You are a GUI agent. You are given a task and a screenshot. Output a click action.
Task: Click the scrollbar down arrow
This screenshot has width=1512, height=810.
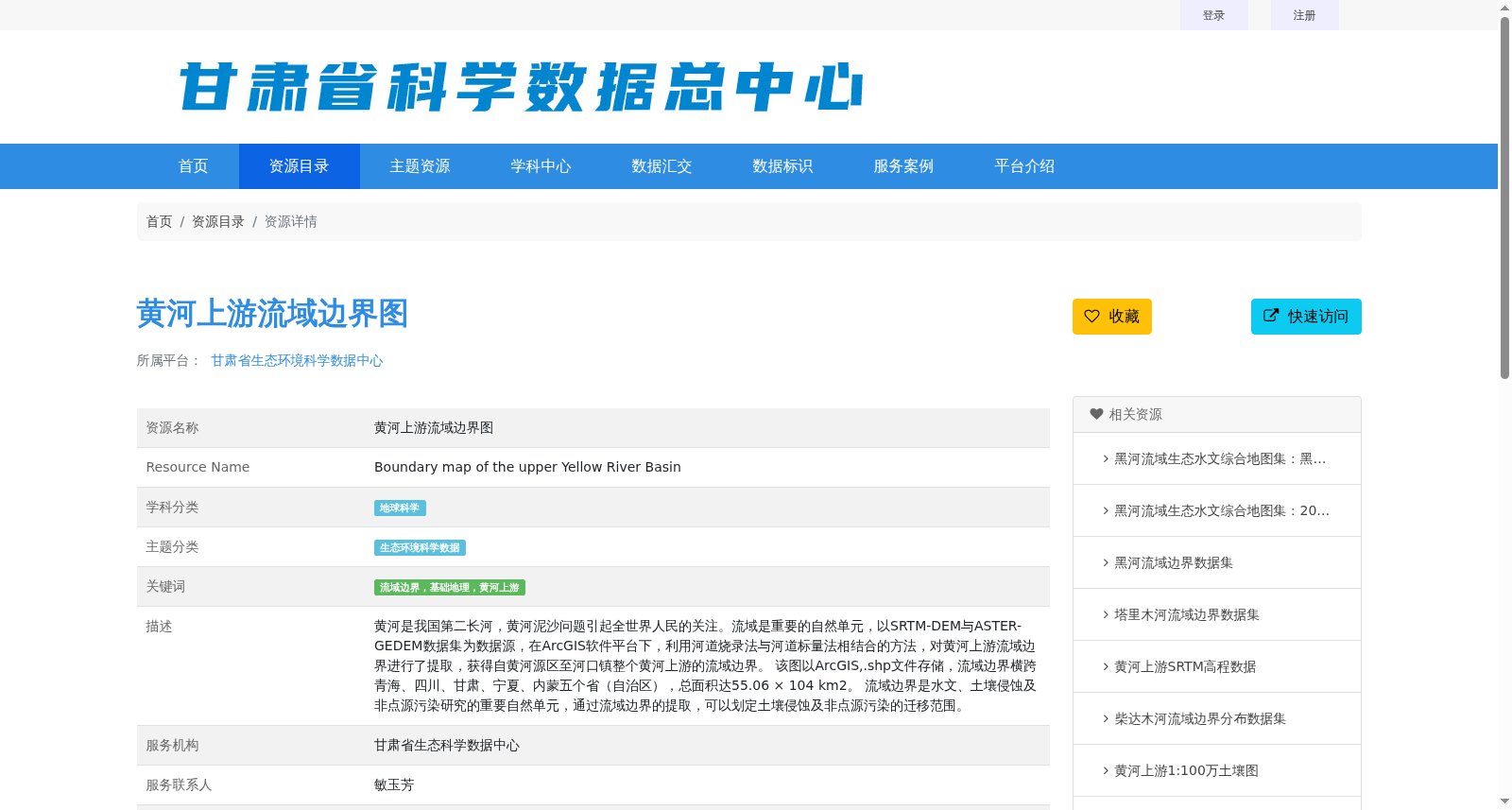[1504, 801]
